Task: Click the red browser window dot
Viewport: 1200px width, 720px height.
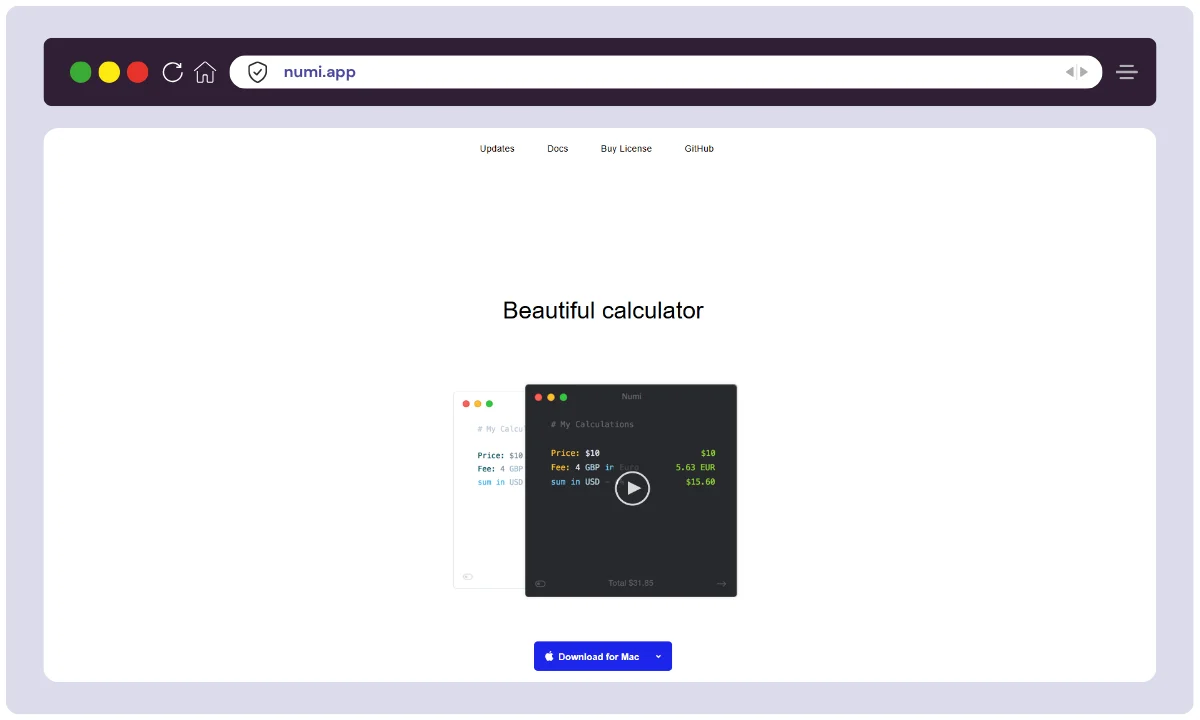Action: pyautogui.click(x=138, y=72)
